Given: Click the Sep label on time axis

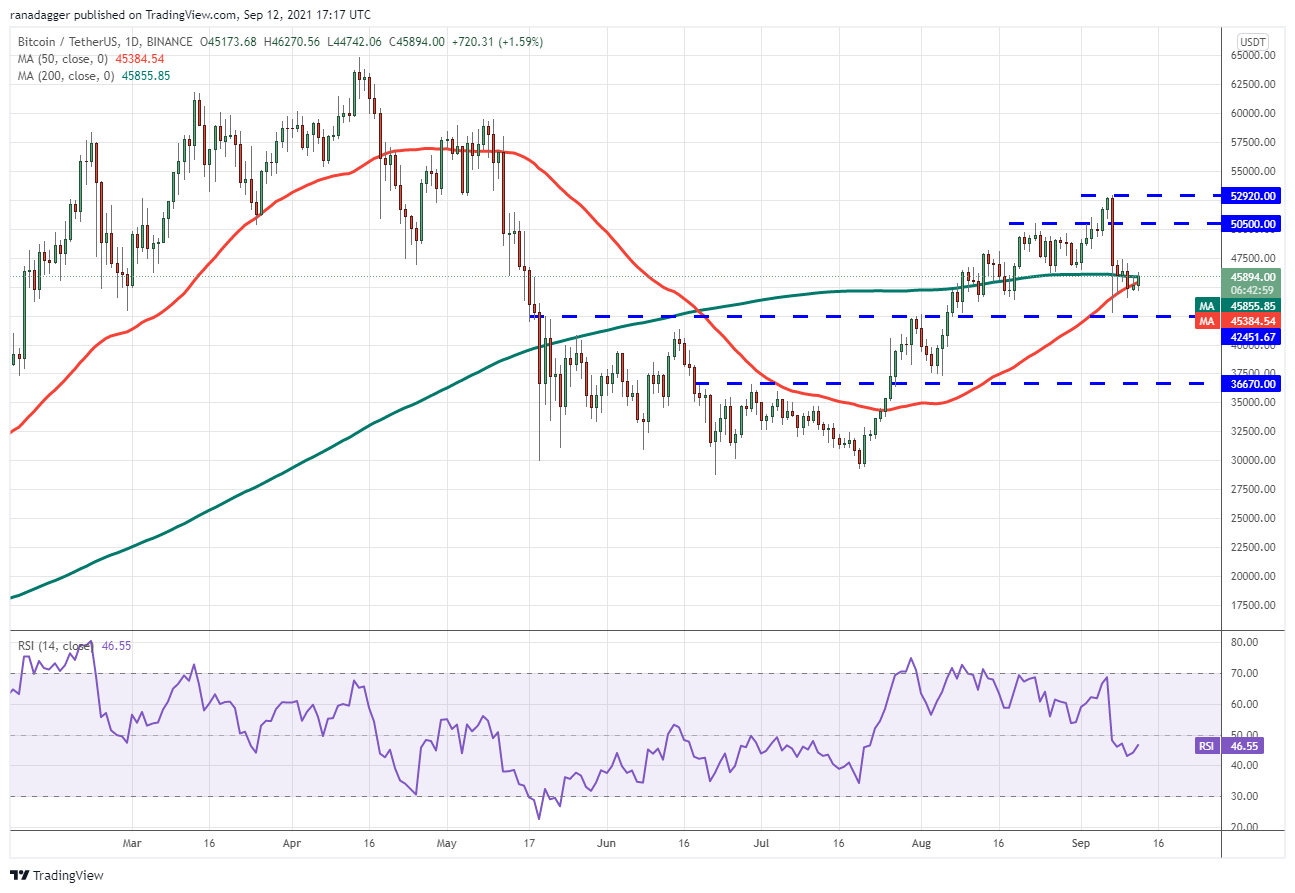Looking at the screenshot, I should tap(1080, 843).
